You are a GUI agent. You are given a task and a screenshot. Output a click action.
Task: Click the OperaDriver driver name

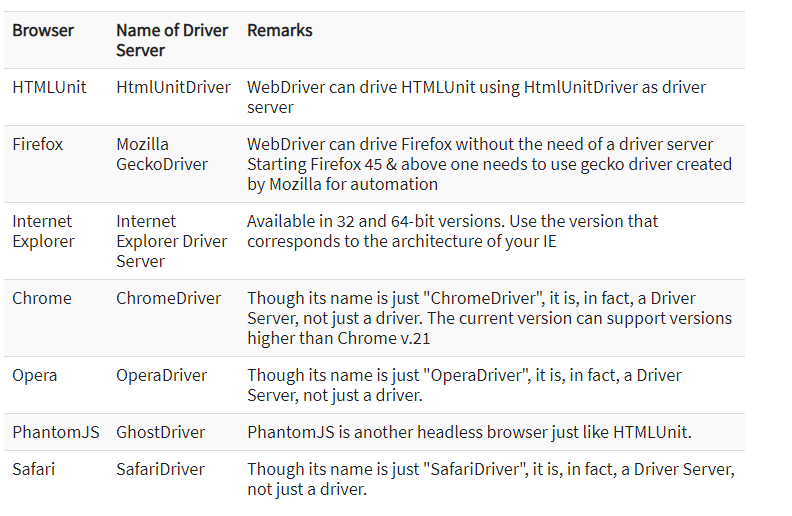[x=161, y=375]
